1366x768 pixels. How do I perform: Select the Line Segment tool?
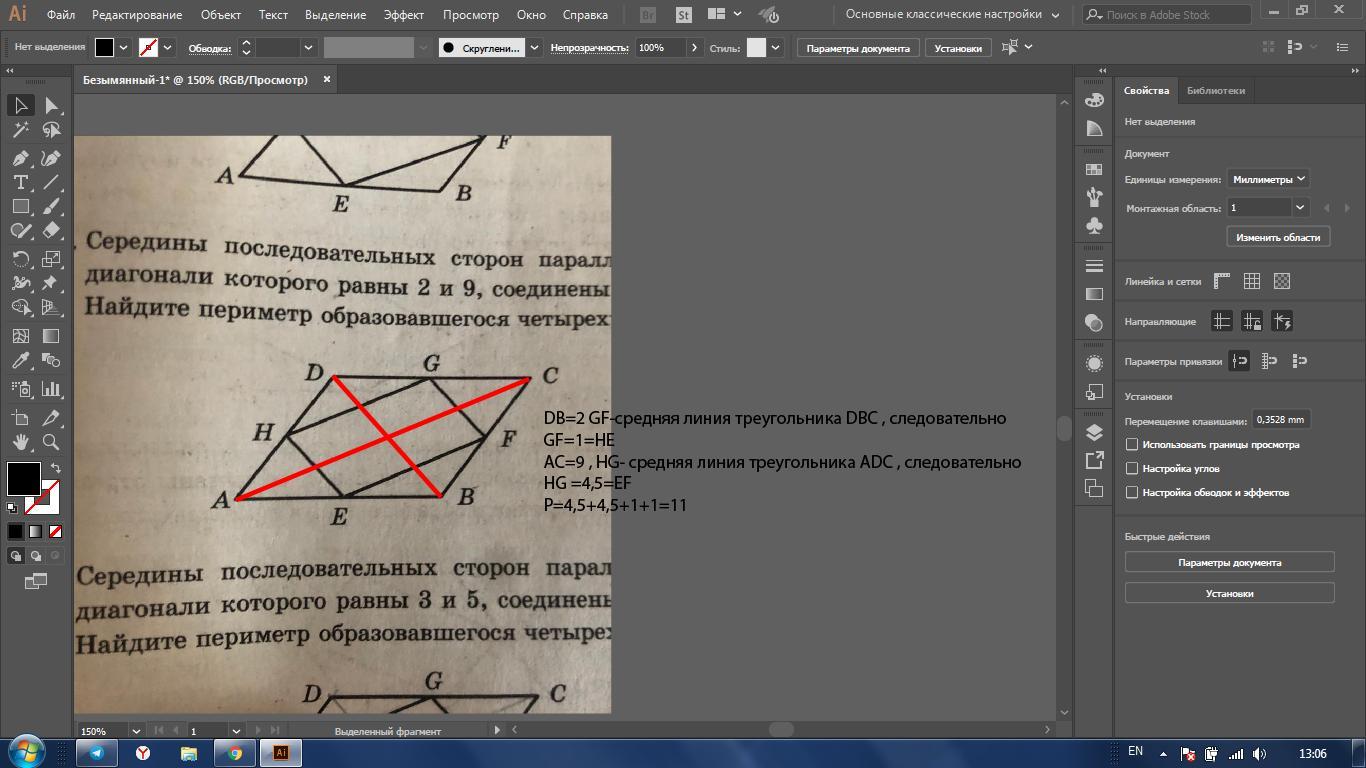51,182
